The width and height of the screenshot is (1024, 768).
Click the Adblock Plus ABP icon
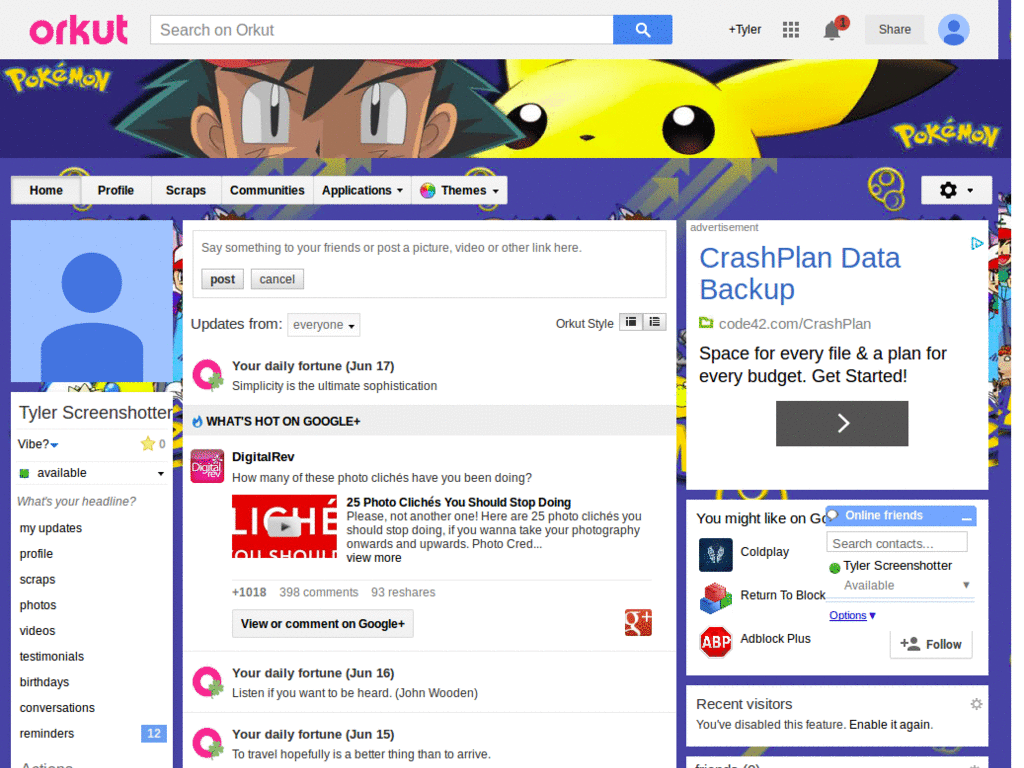coord(715,642)
